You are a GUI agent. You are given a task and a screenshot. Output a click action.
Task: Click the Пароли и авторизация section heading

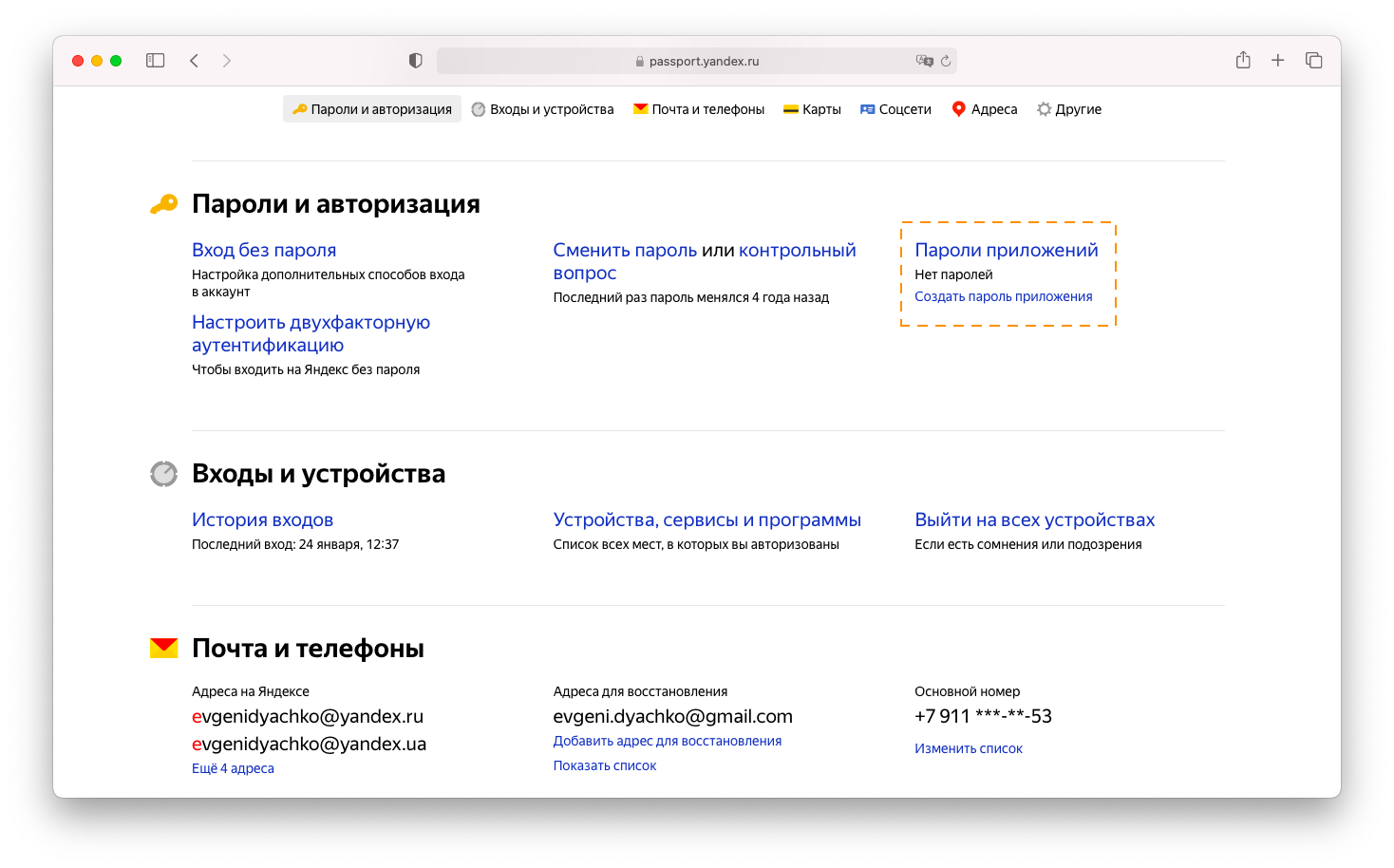[336, 204]
